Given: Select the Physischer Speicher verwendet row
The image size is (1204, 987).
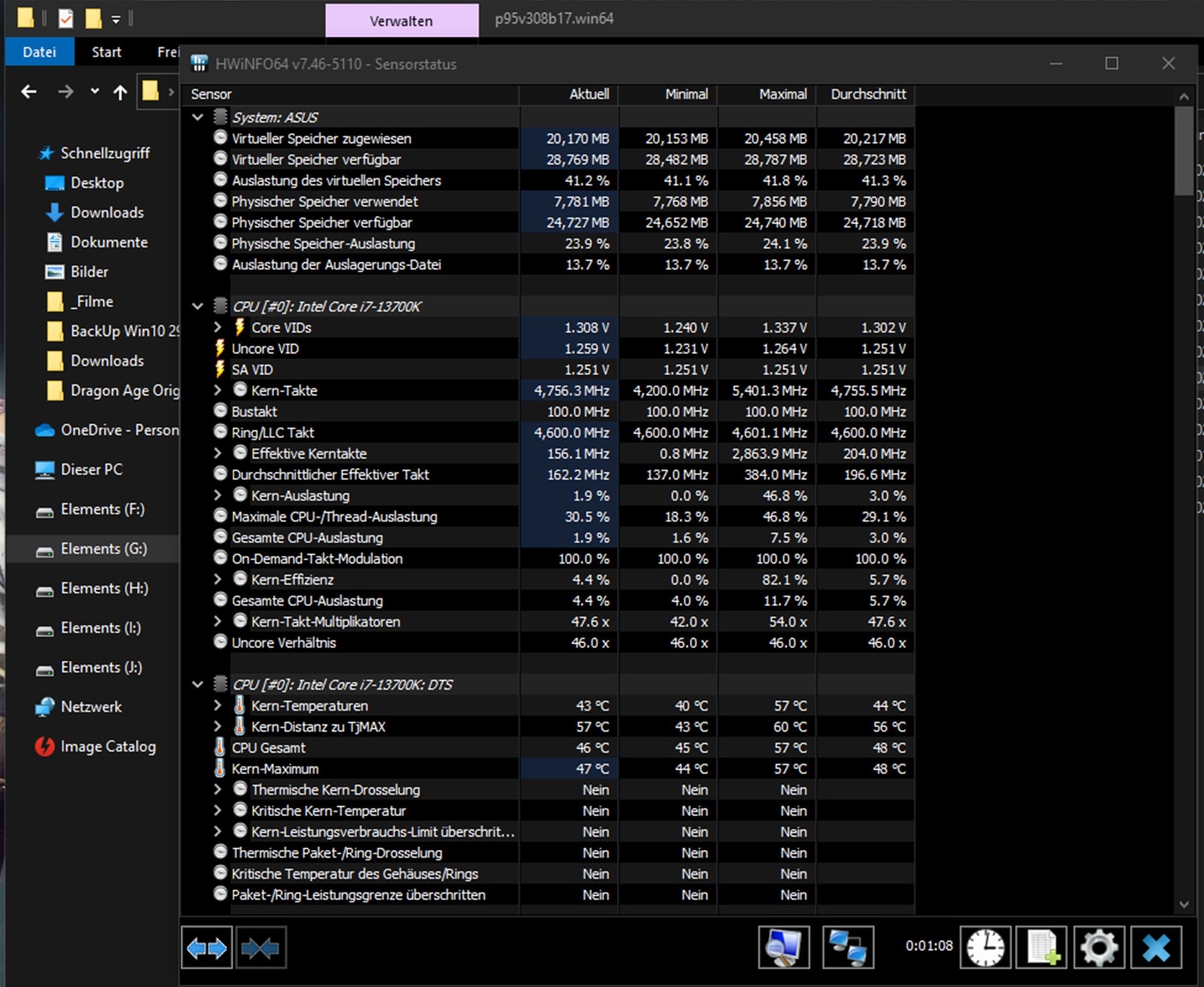Looking at the screenshot, I should click(x=548, y=201).
